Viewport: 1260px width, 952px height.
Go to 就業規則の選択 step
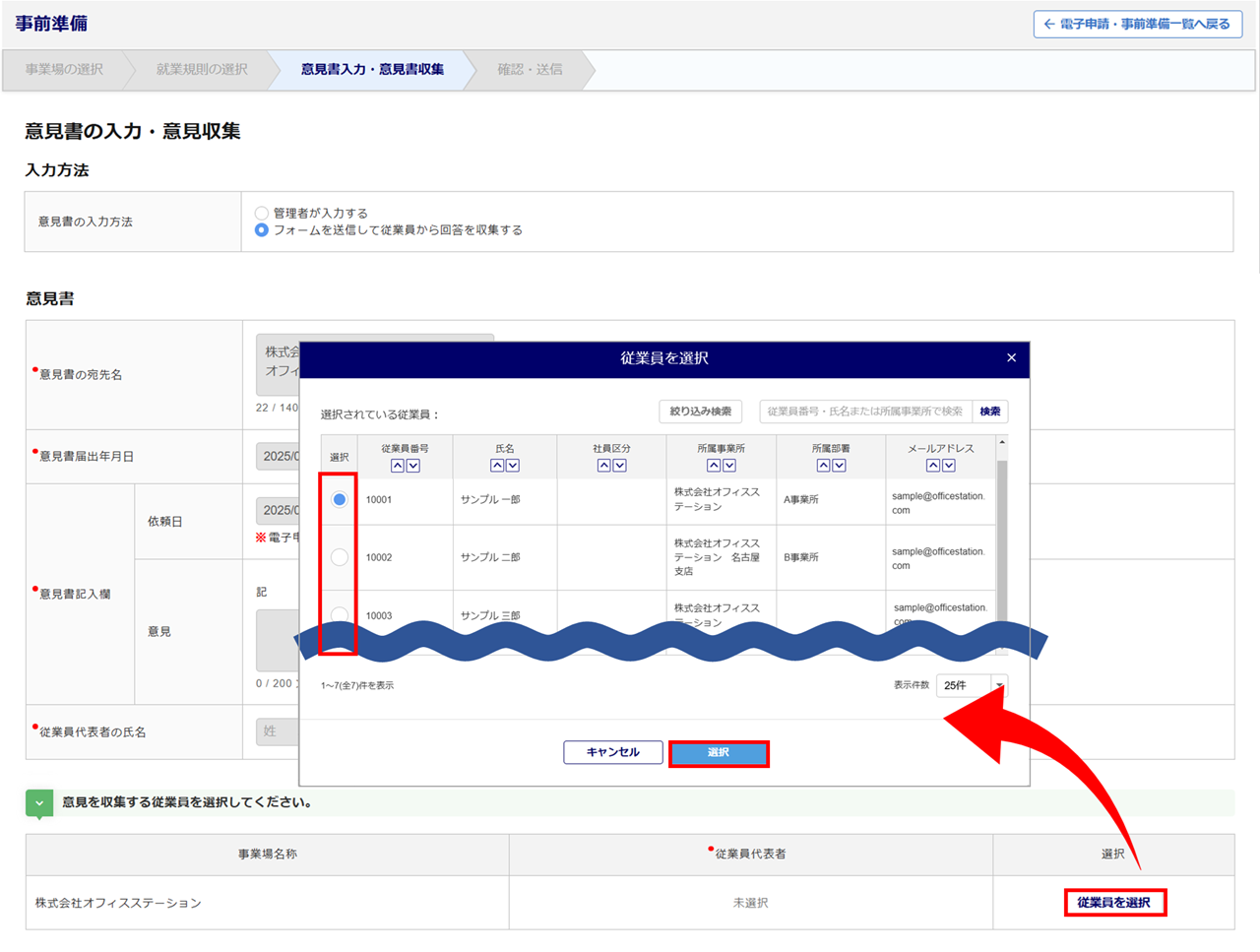pyautogui.click(x=202, y=70)
